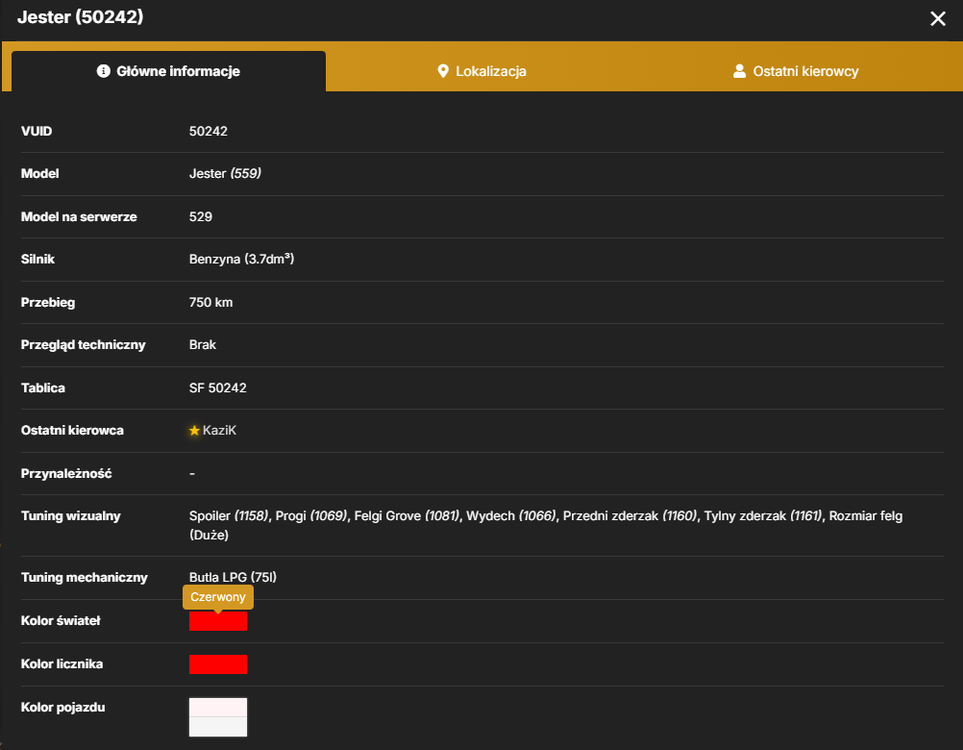Click the info circle icon
This screenshot has width=963, height=750.
tap(103, 71)
